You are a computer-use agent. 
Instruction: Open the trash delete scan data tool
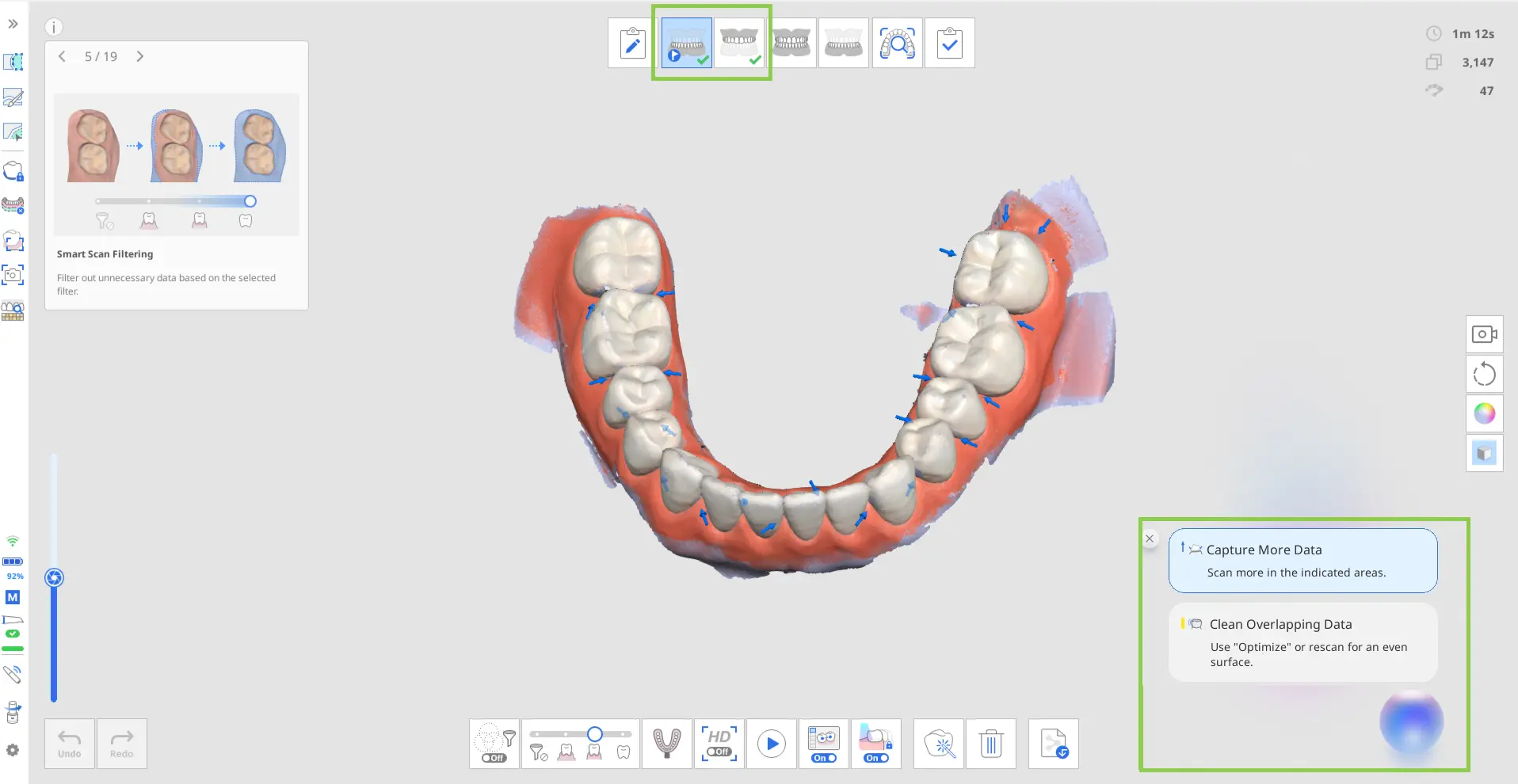pos(990,744)
